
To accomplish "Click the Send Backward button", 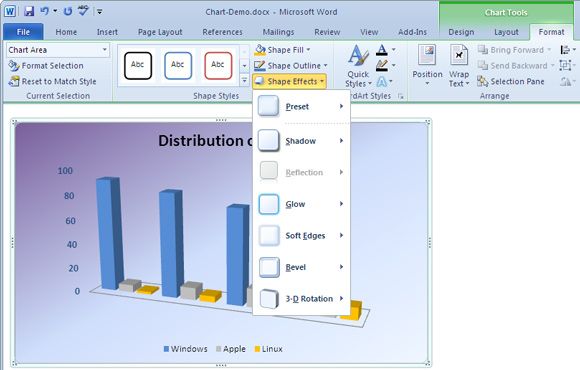I will (516, 65).
